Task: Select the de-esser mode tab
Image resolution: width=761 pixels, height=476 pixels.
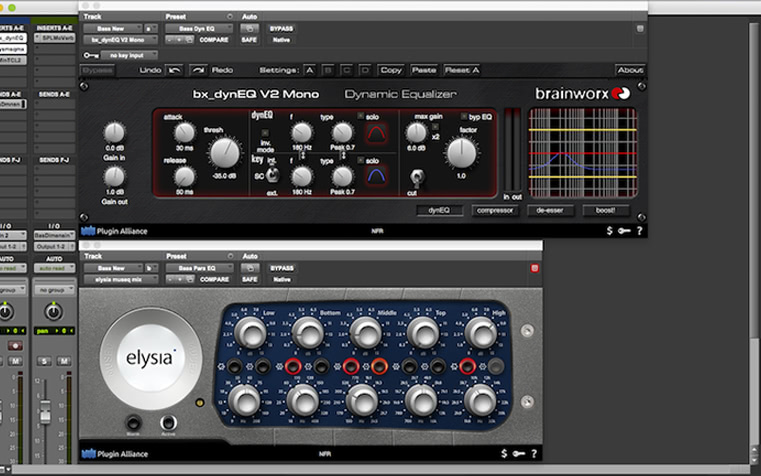Action: click(x=550, y=210)
